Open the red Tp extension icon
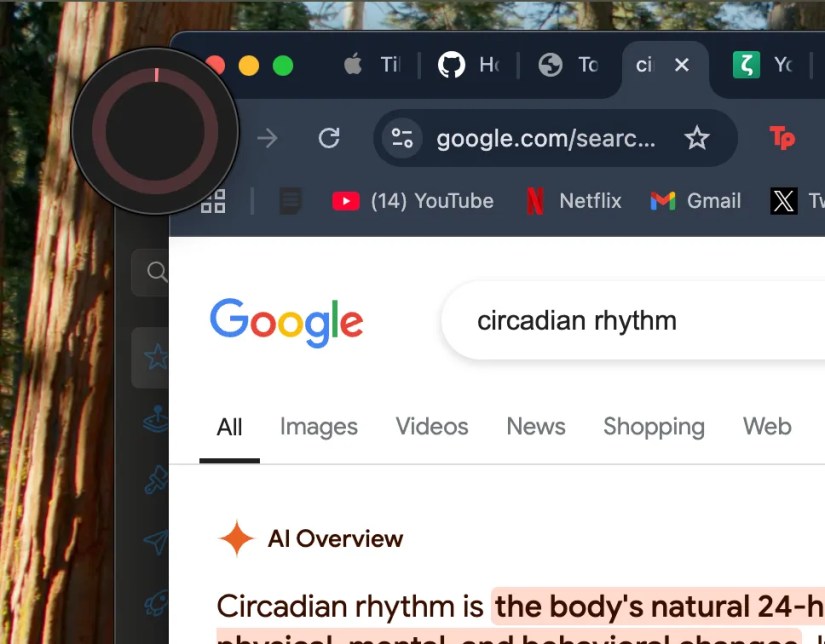 (x=782, y=138)
